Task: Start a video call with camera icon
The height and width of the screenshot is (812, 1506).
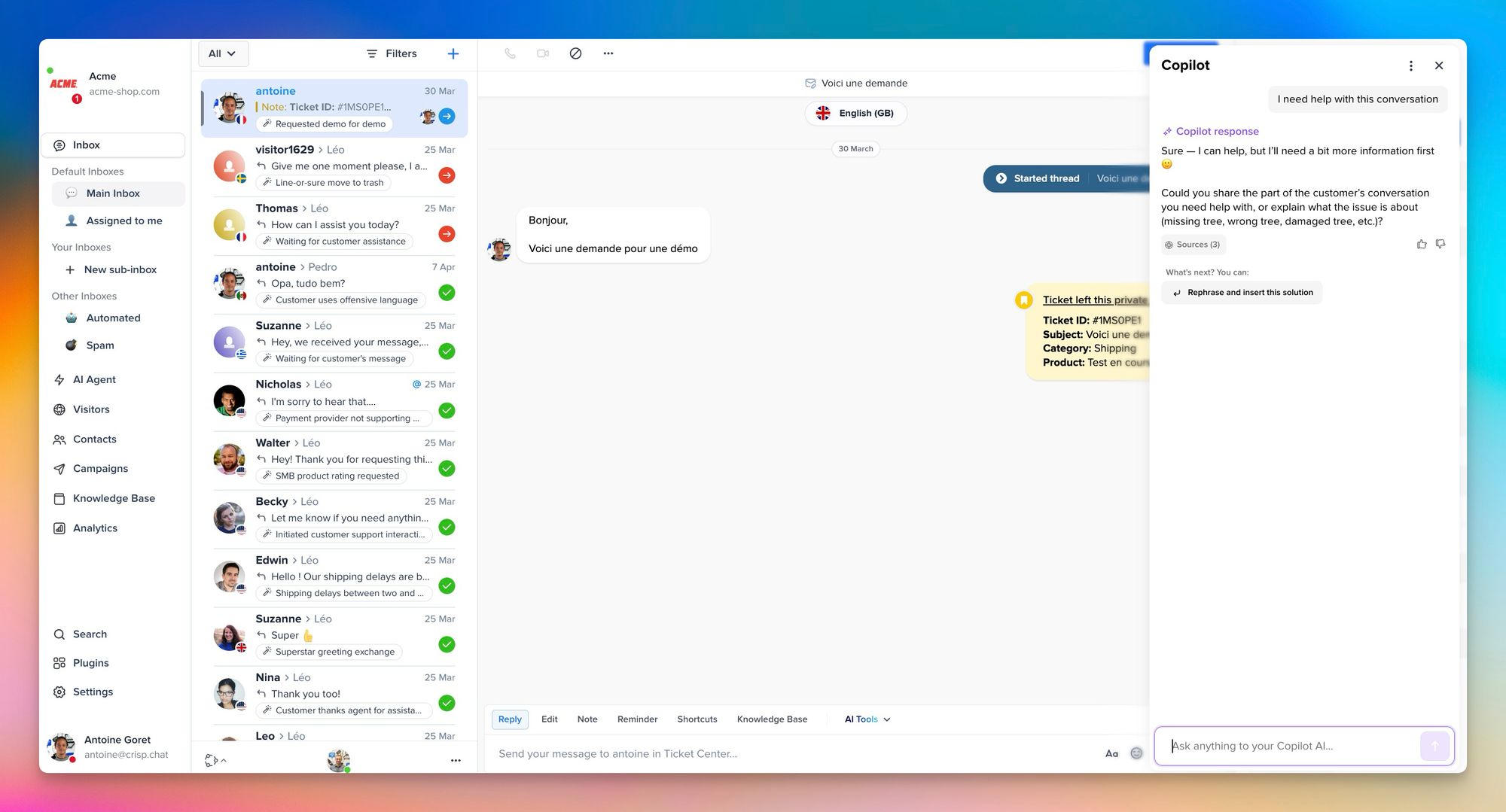Action: point(543,53)
